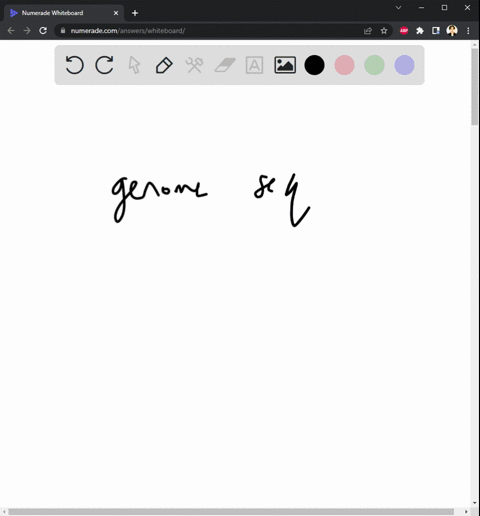Click the scroll left arrow

4,512
